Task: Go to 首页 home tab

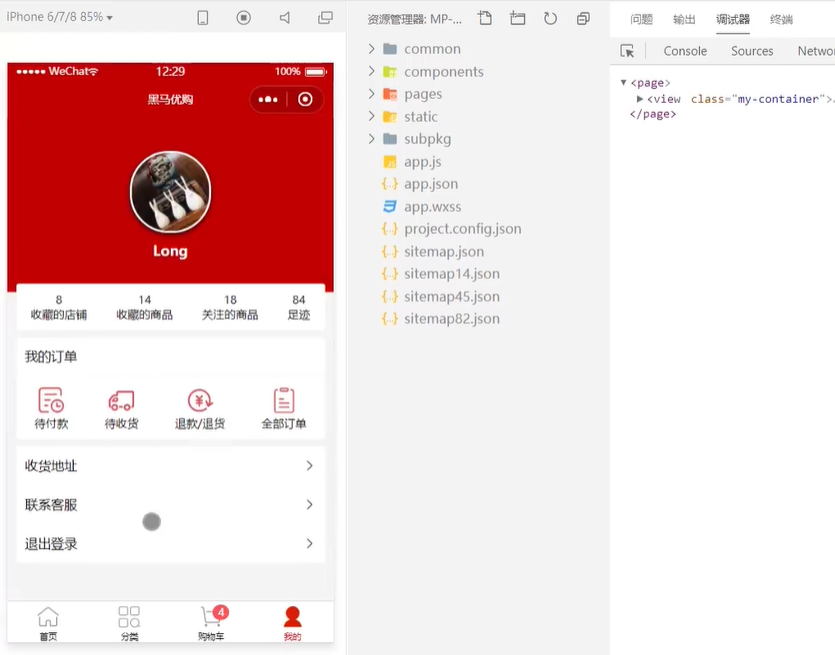Action: point(48,623)
